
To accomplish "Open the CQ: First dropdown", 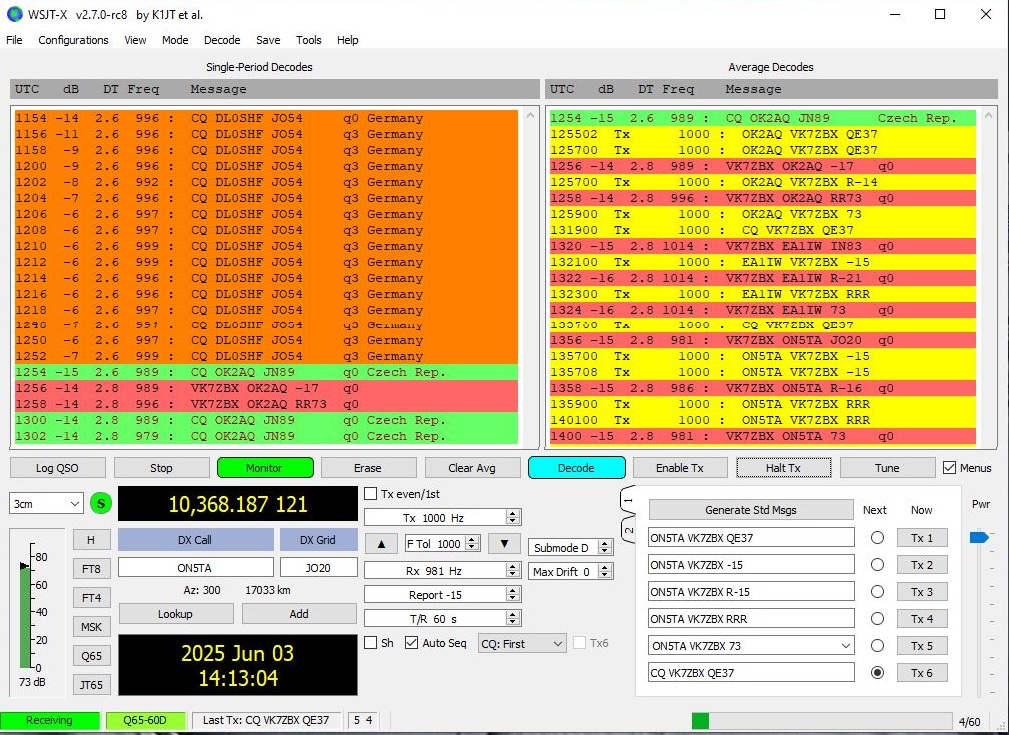I will point(523,644).
